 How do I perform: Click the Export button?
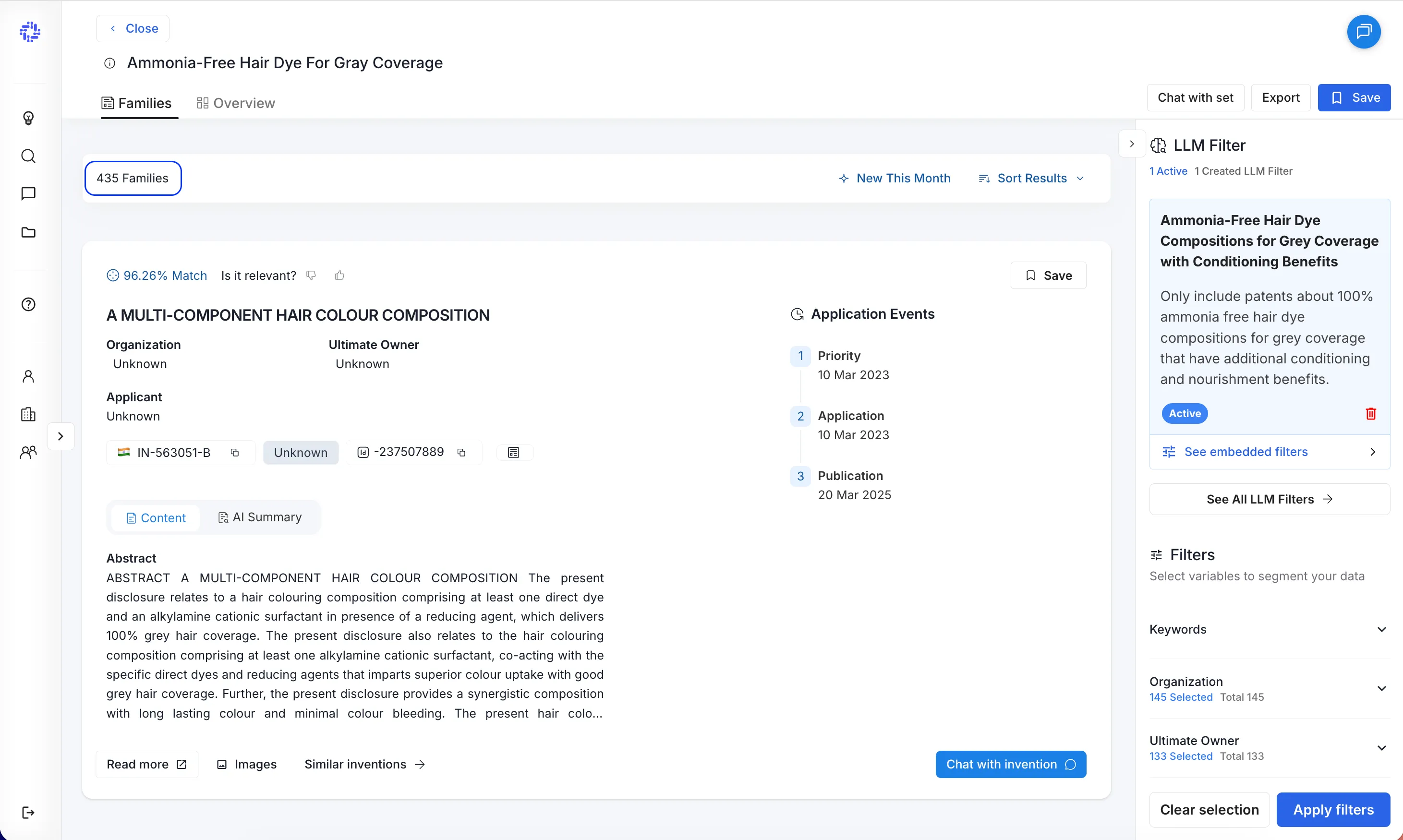1280,97
